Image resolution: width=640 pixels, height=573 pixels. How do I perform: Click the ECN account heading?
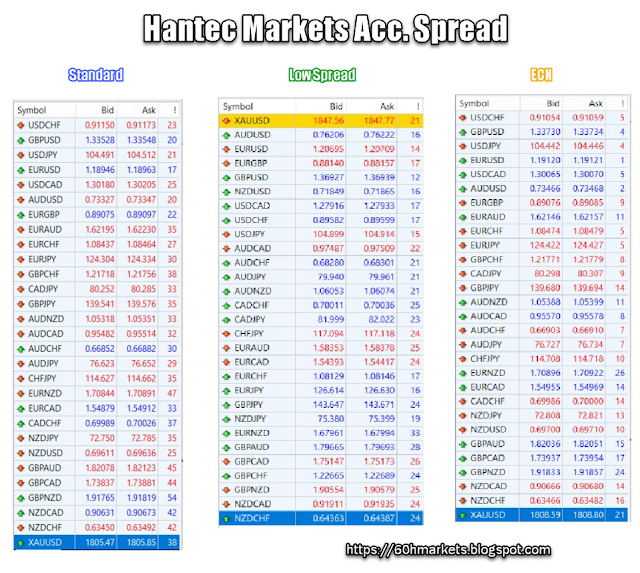tap(541, 75)
